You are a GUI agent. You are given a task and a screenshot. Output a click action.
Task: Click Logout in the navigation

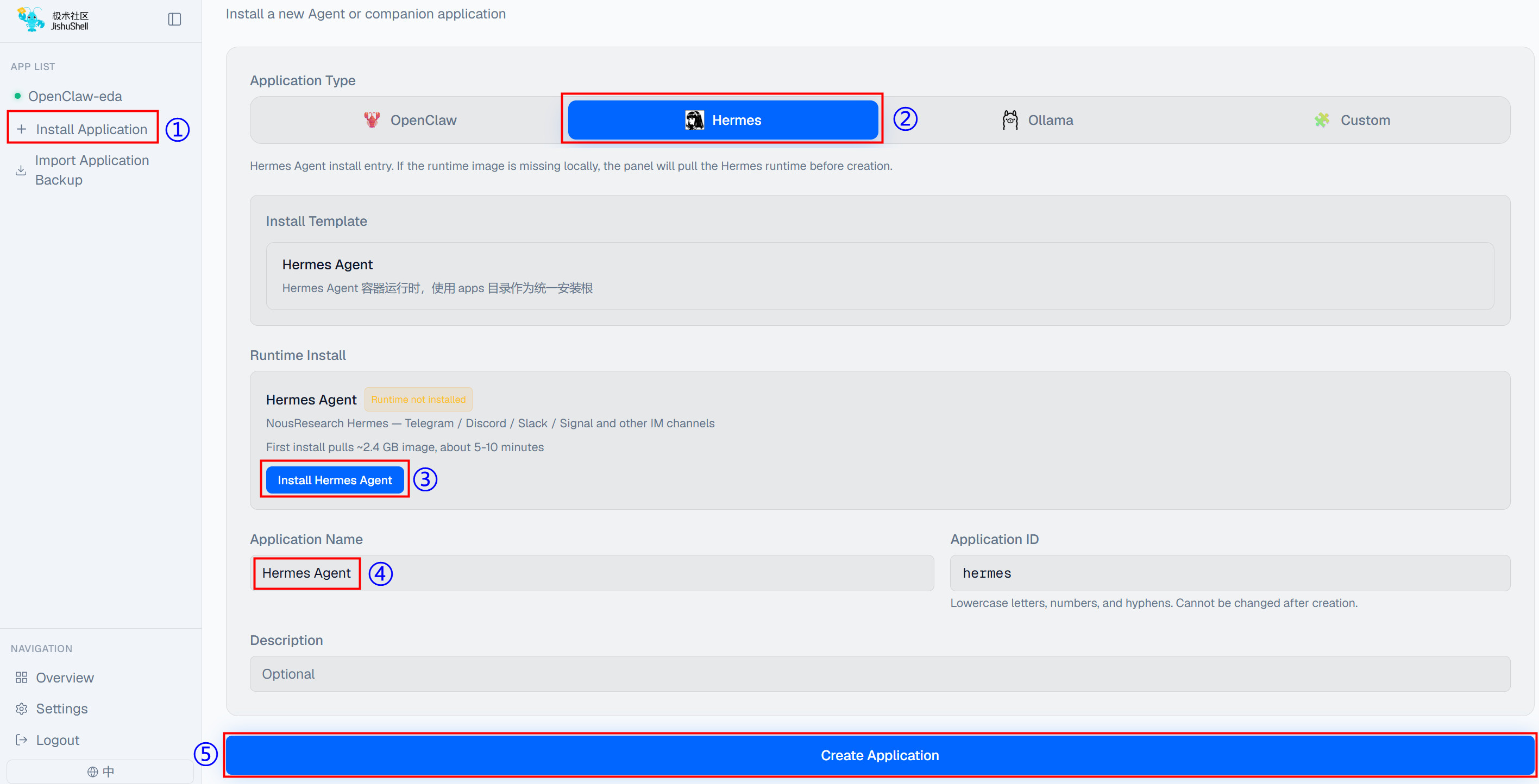coord(58,741)
